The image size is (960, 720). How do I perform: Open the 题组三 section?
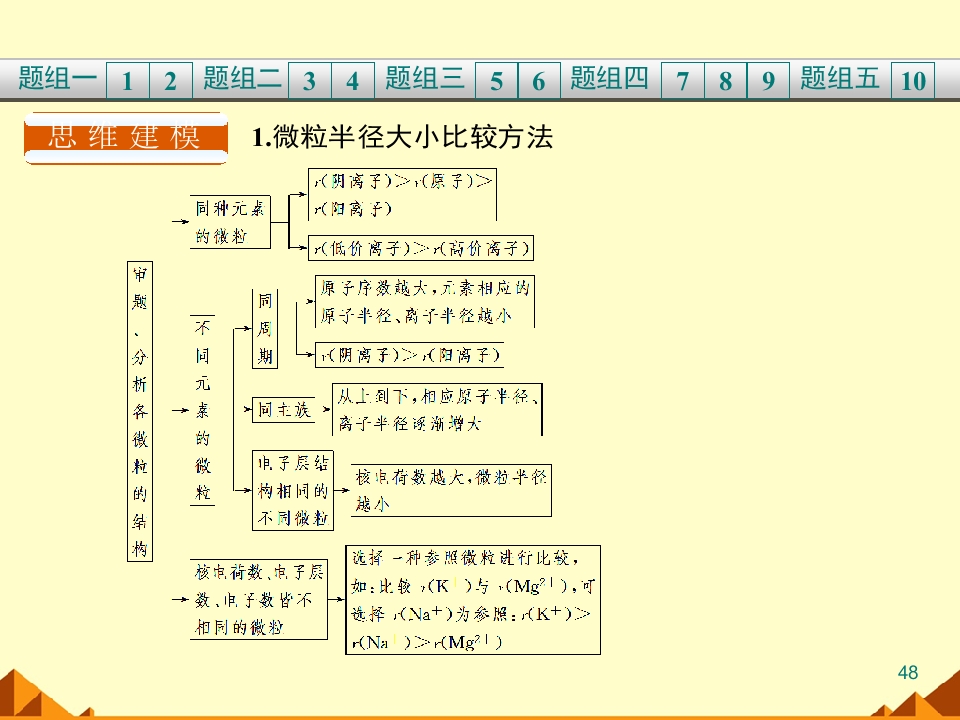[424, 79]
